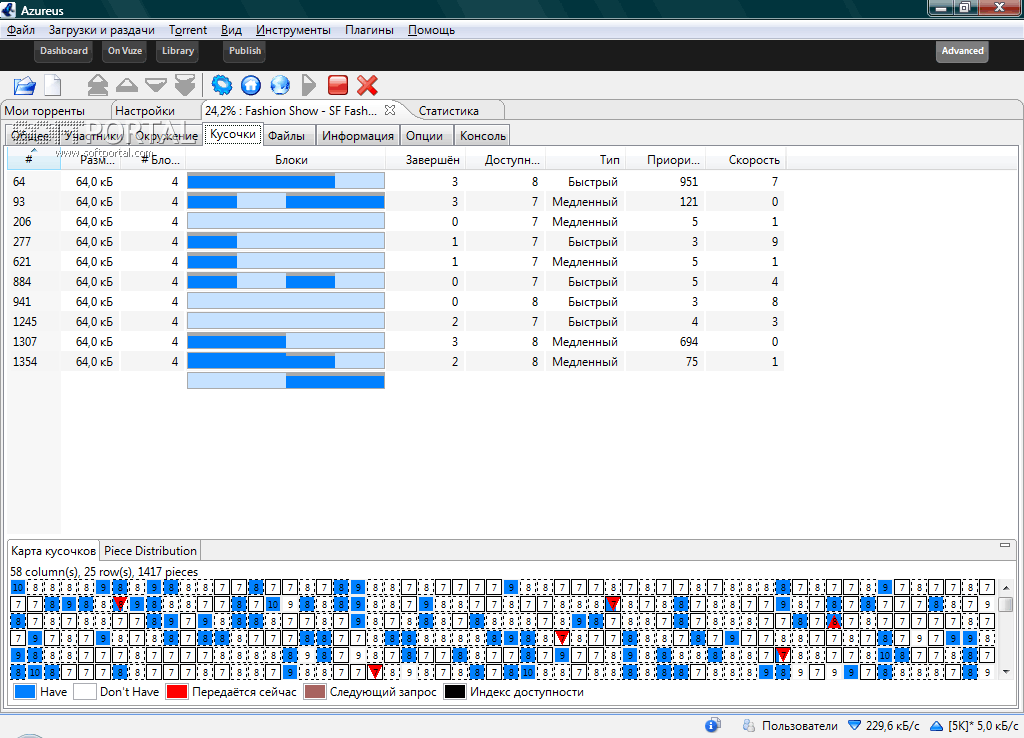Viewport: 1024px width, 738px height.
Task: Open the Файл menu
Action: (20, 30)
